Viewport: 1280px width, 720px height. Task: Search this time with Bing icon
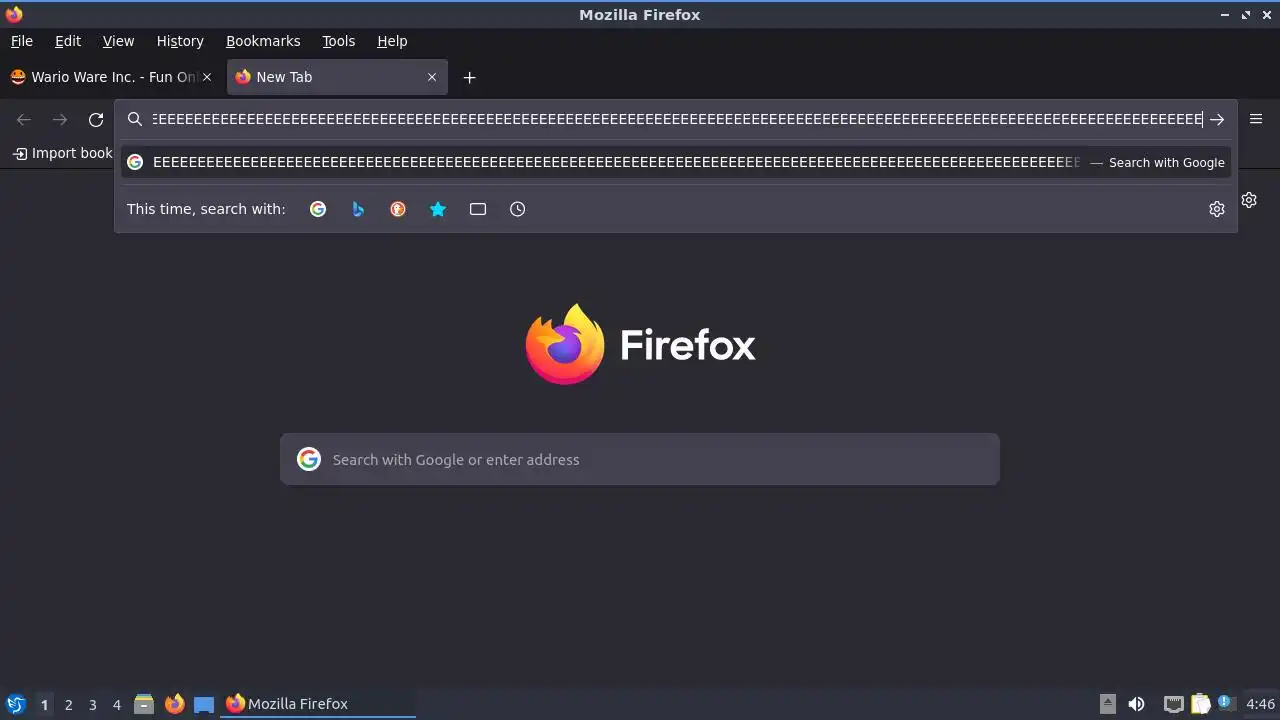pos(358,209)
